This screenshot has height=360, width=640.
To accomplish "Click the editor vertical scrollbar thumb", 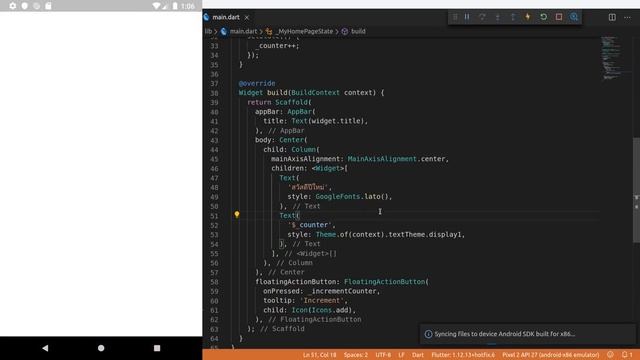I will pyautogui.click(x=636, y=190).
